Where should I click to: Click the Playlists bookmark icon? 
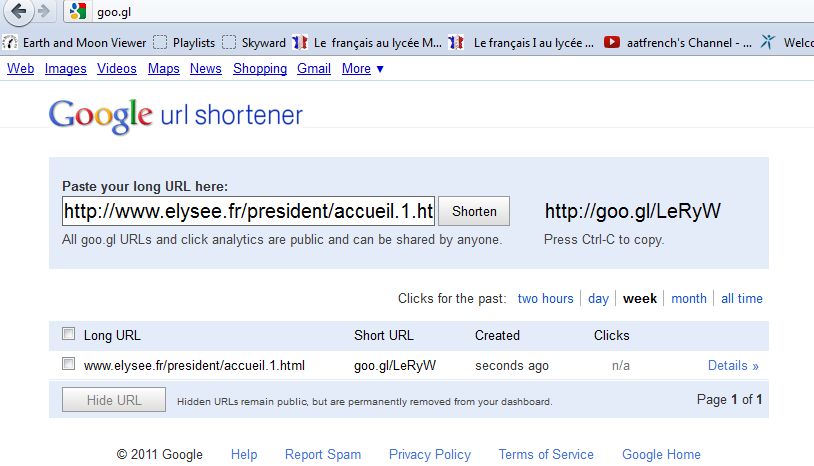click(x=160, y=43)
